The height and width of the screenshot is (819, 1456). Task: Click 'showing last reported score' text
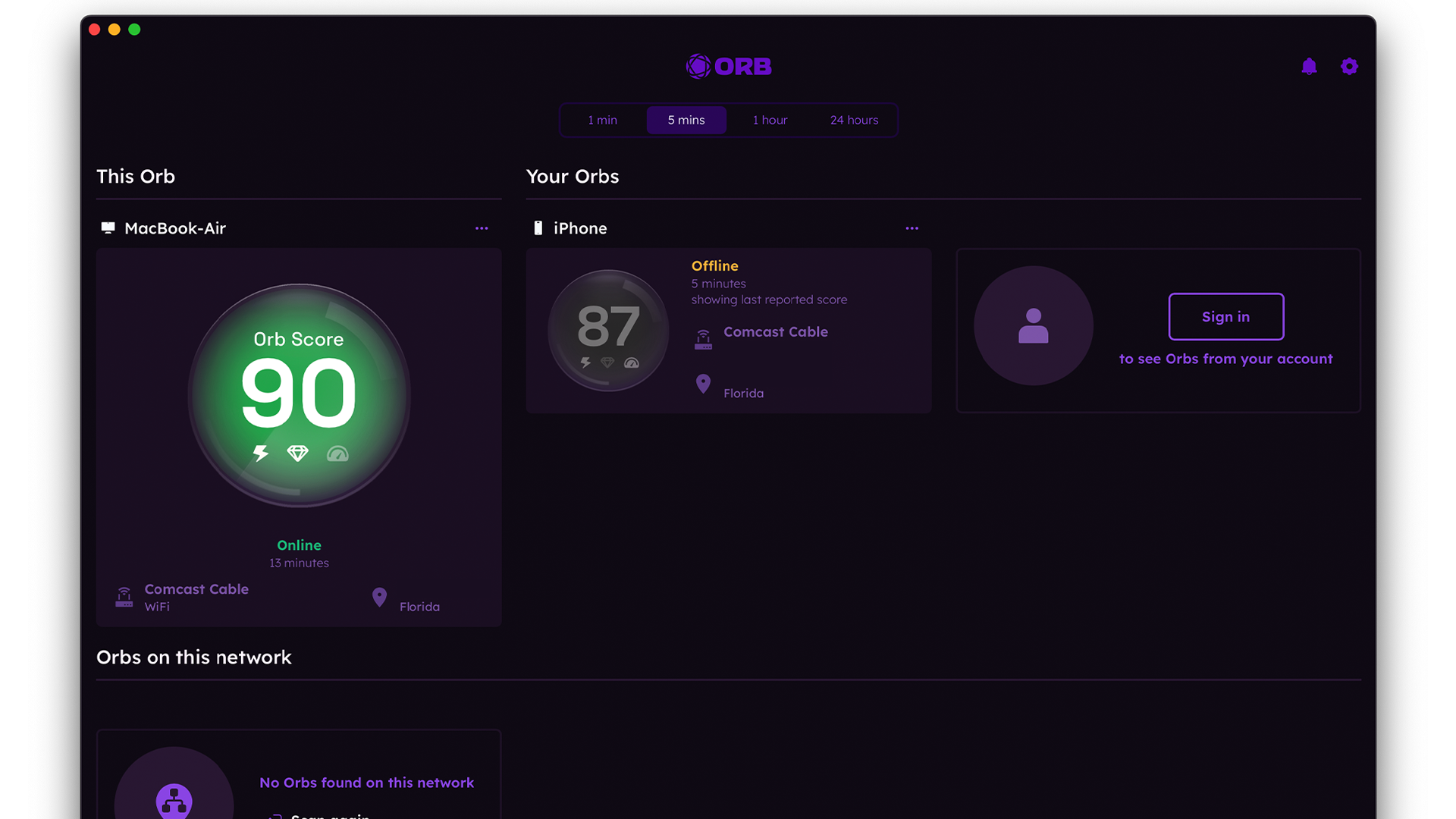click(769, 300)
